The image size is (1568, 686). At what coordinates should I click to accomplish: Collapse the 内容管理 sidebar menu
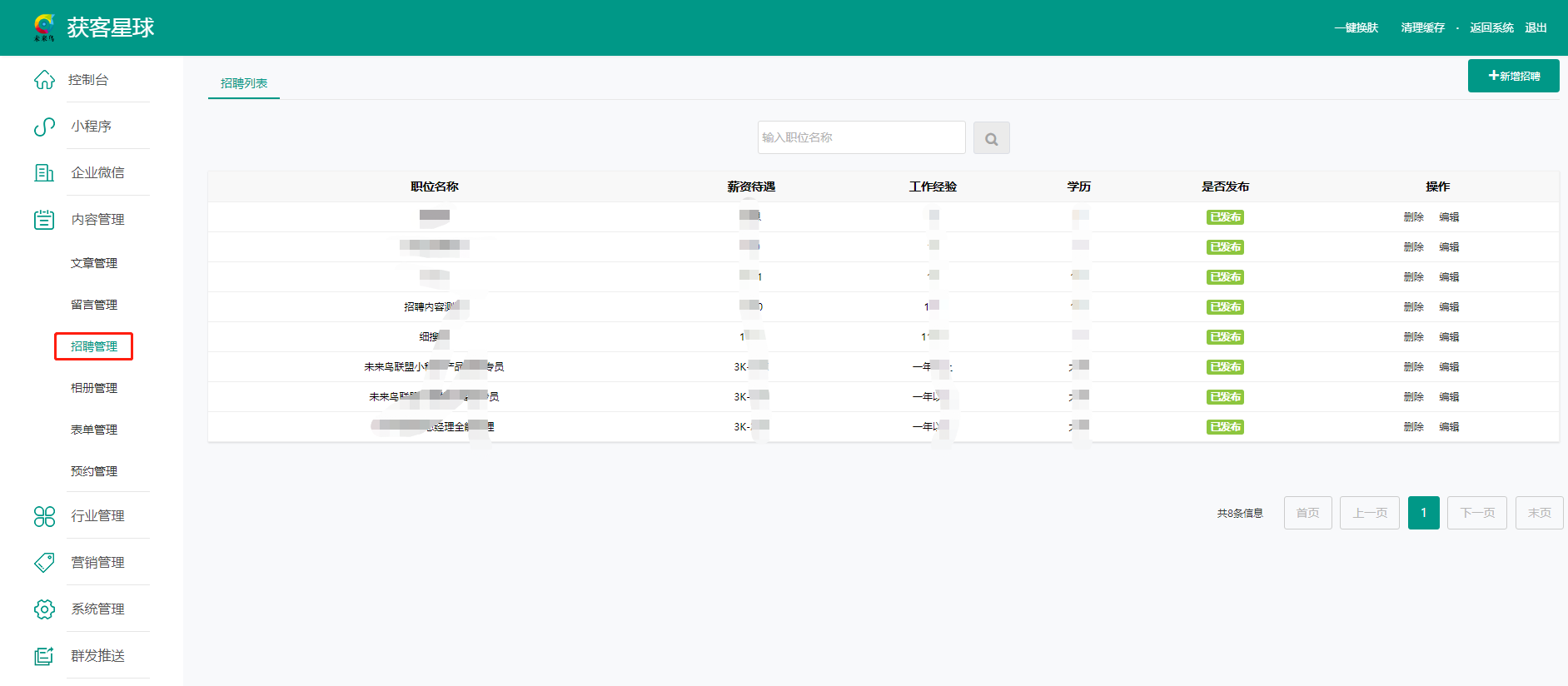(97, 220)
